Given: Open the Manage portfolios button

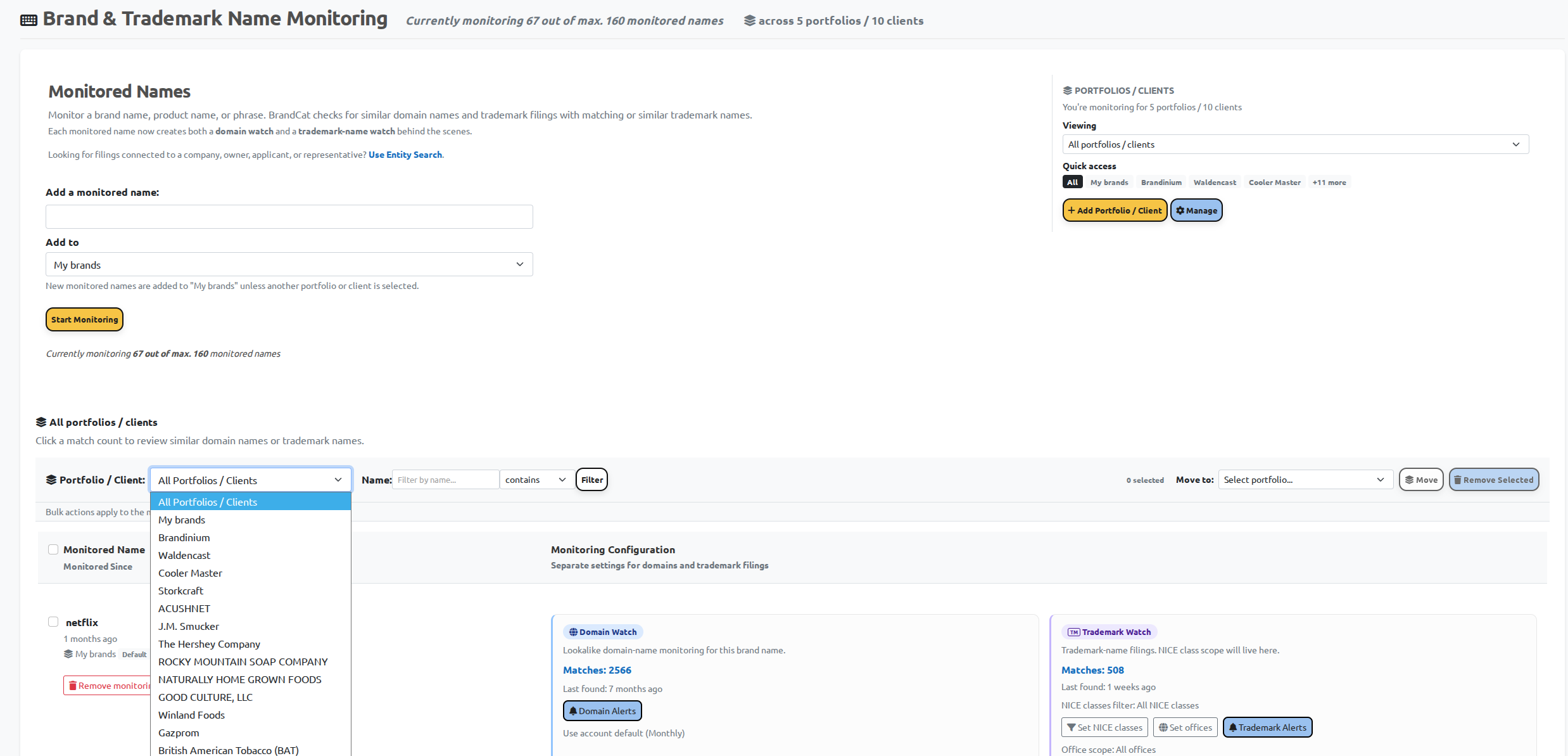Looking at the screenshot, I should (x=1196, y=210).
